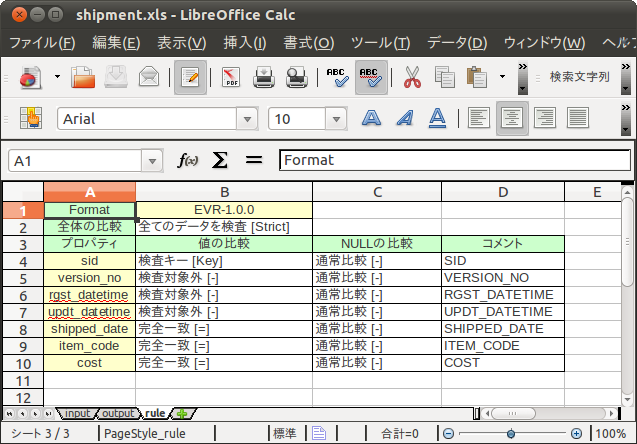Viewport: 637px width, 444px height.
Task: Toggle Italic formatting icon
Action: point(405,118)
